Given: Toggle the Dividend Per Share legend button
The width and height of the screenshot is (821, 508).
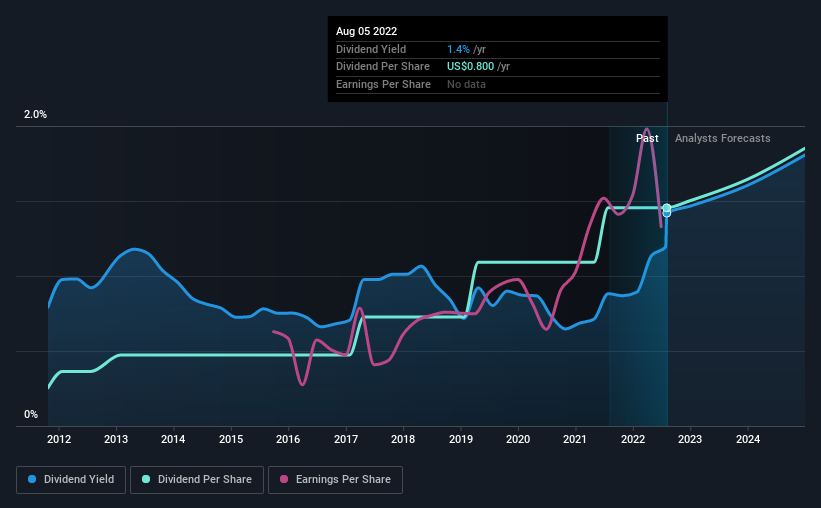Looking at the screenshot, I should click(x=197, y=479).
